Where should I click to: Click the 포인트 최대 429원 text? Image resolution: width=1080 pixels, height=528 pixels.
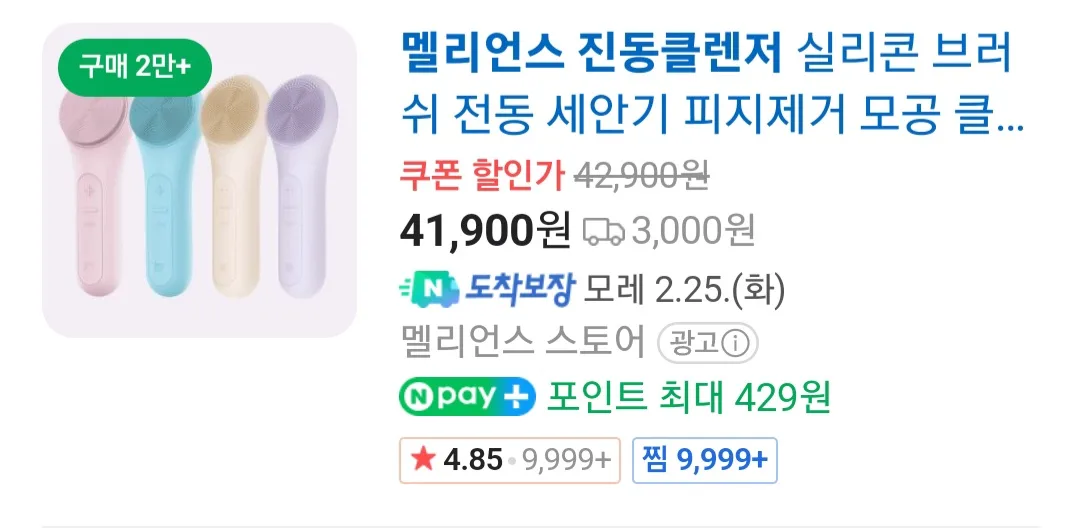tap(688, 398)
